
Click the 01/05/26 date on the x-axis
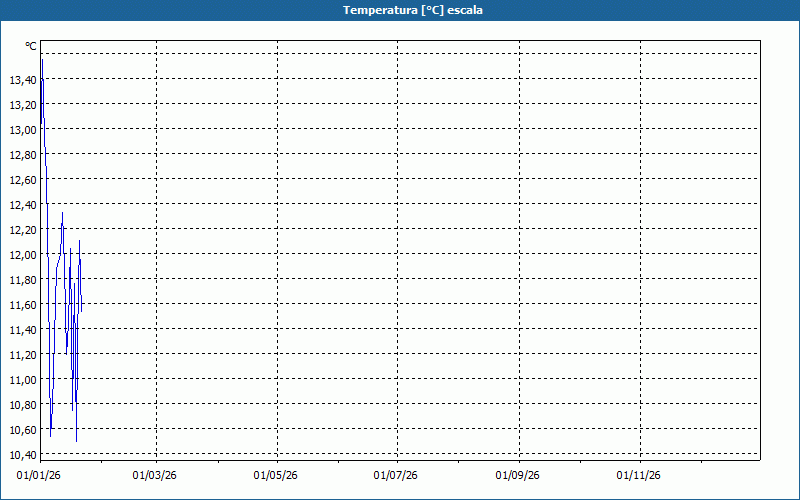click(x=276, y=476)
